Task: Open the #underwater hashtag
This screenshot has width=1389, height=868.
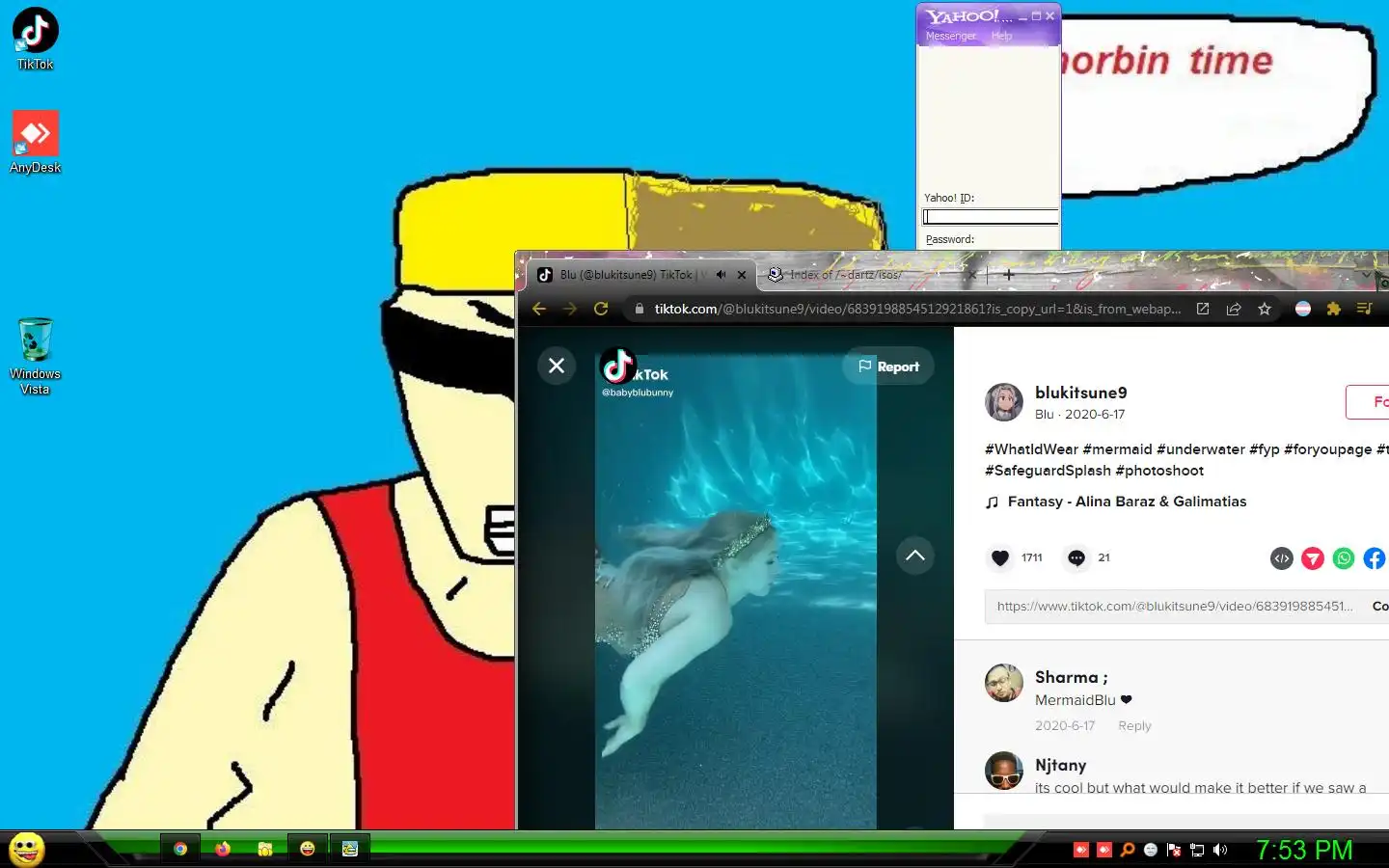Action: click(x=1201, y=449)
